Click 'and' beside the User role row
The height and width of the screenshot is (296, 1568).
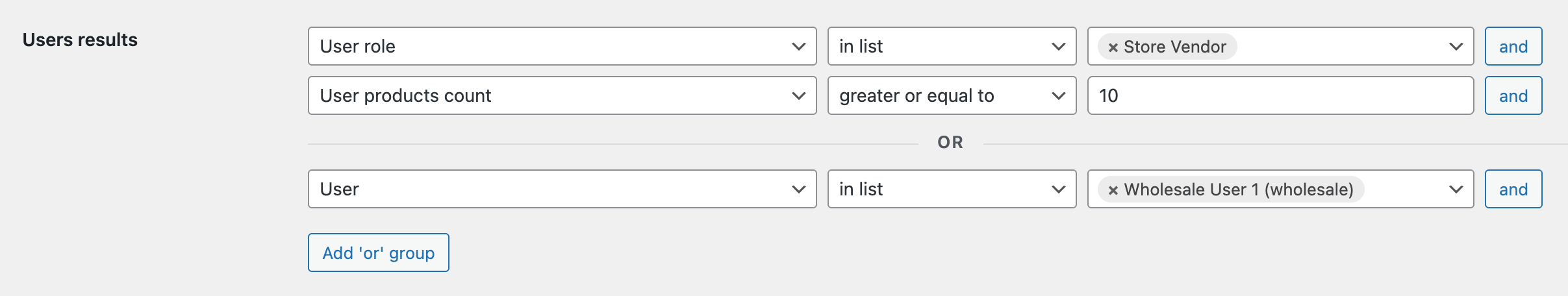[1513, 46]
